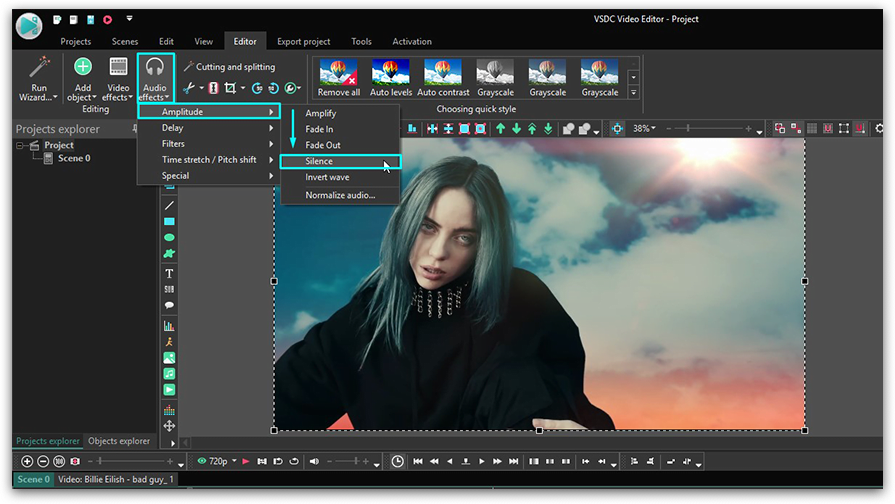Screen dimensions: 895x504
Task: Click the green Add object icon
Action: pyautogui.click(x=83, y=68)
